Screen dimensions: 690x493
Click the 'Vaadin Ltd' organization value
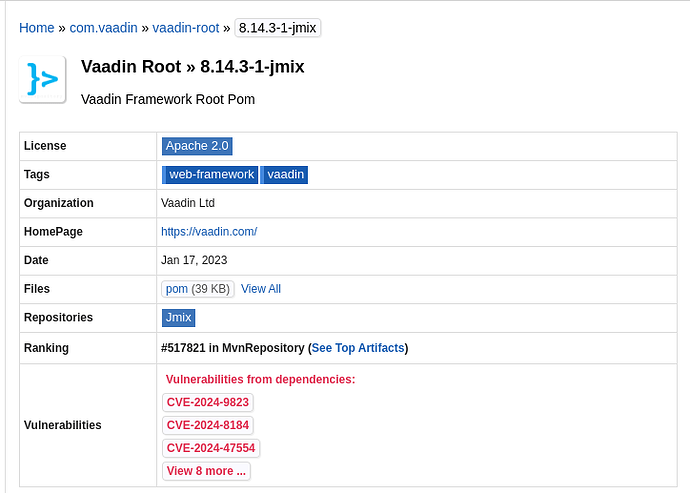188,203
